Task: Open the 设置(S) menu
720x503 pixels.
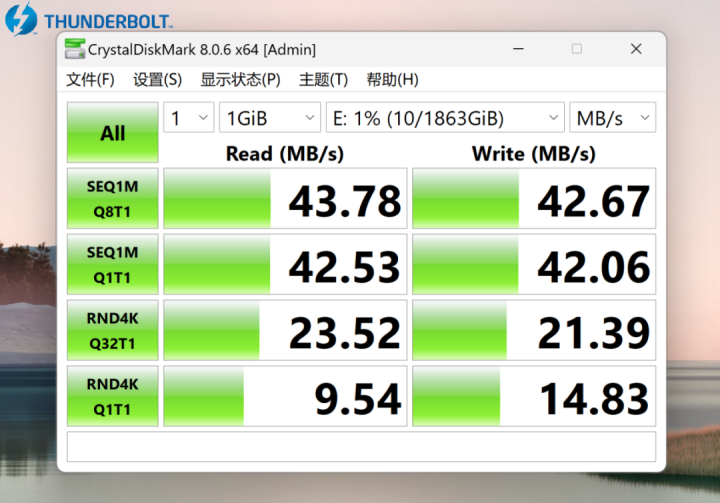Action: [x=158, y=79]
